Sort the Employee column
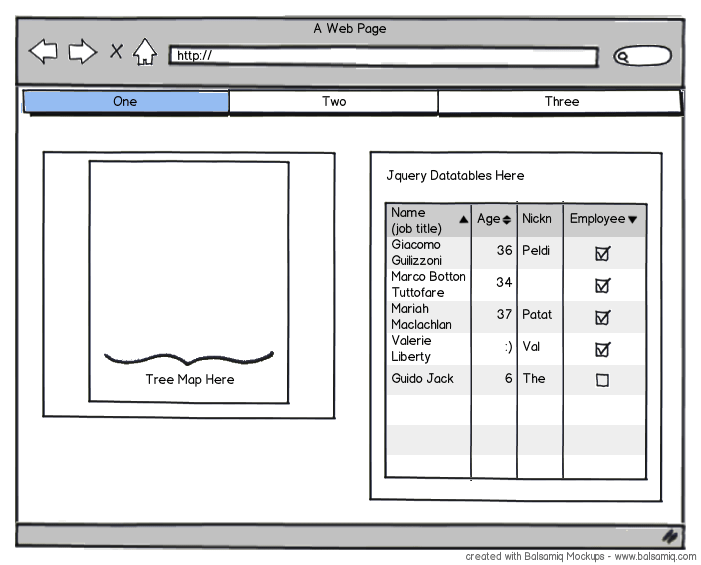The height and width of the screenshot is (565, 701). [x=604, y=219]
